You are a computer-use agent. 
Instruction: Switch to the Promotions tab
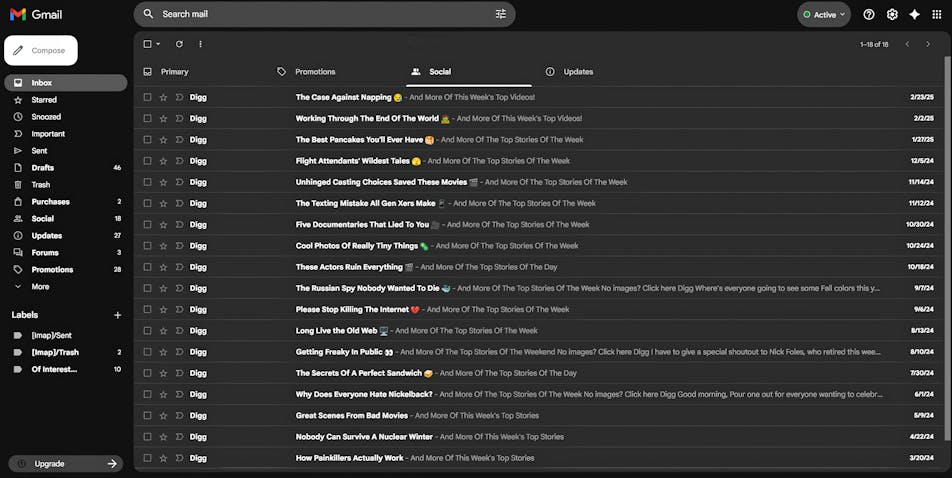(315, 72)
